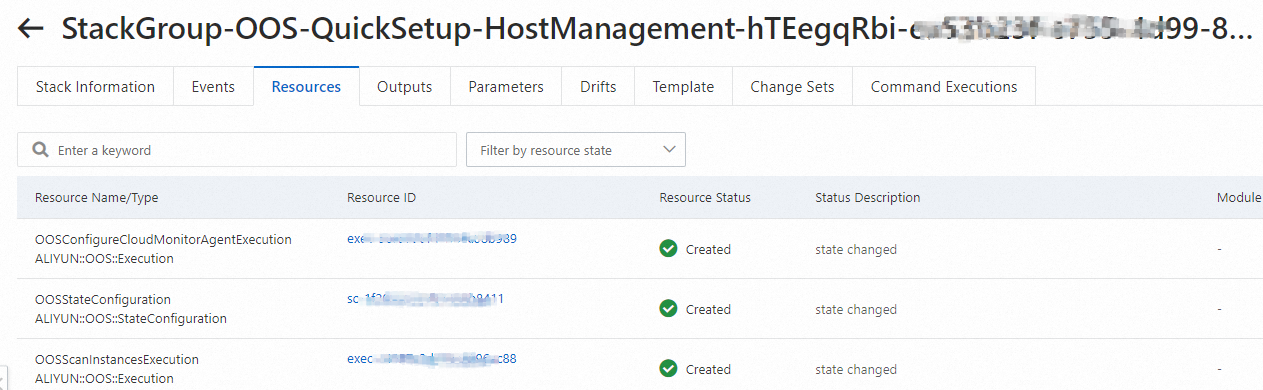
Task: Click the search magnifier icon
Action: [x=41, y=150]
